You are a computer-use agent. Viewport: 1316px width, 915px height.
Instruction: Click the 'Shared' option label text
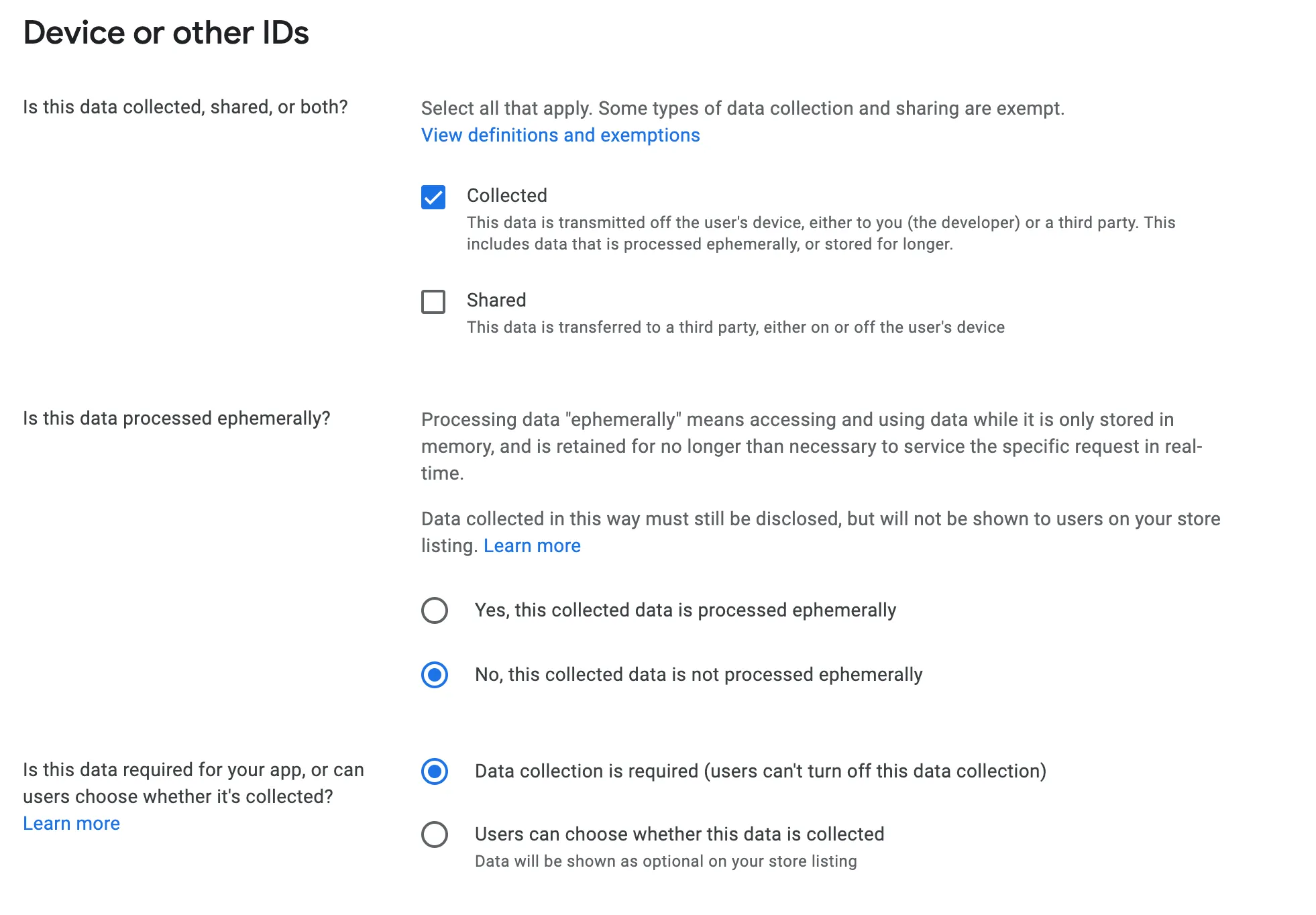tap(496, 301)
